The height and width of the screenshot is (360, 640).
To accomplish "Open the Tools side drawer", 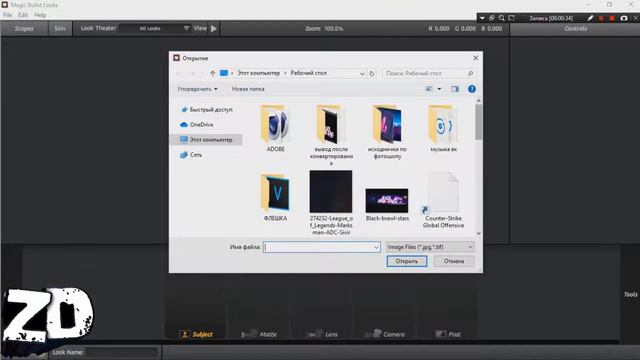I will 630,294.
